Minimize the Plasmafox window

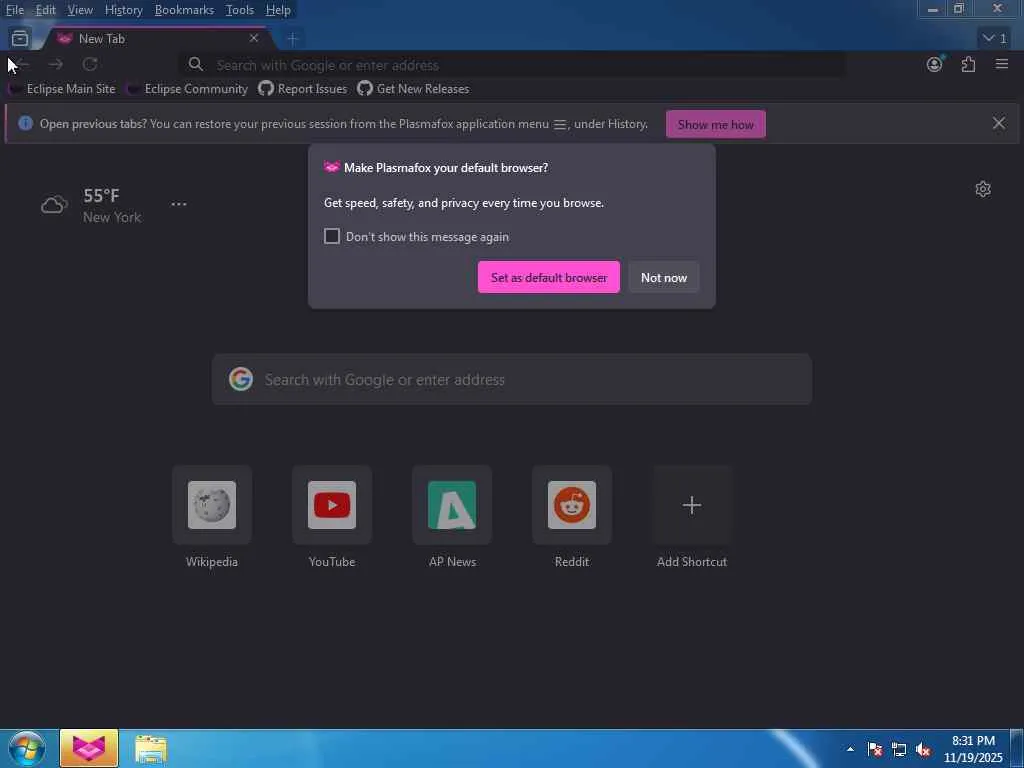(x=933, y=9)
